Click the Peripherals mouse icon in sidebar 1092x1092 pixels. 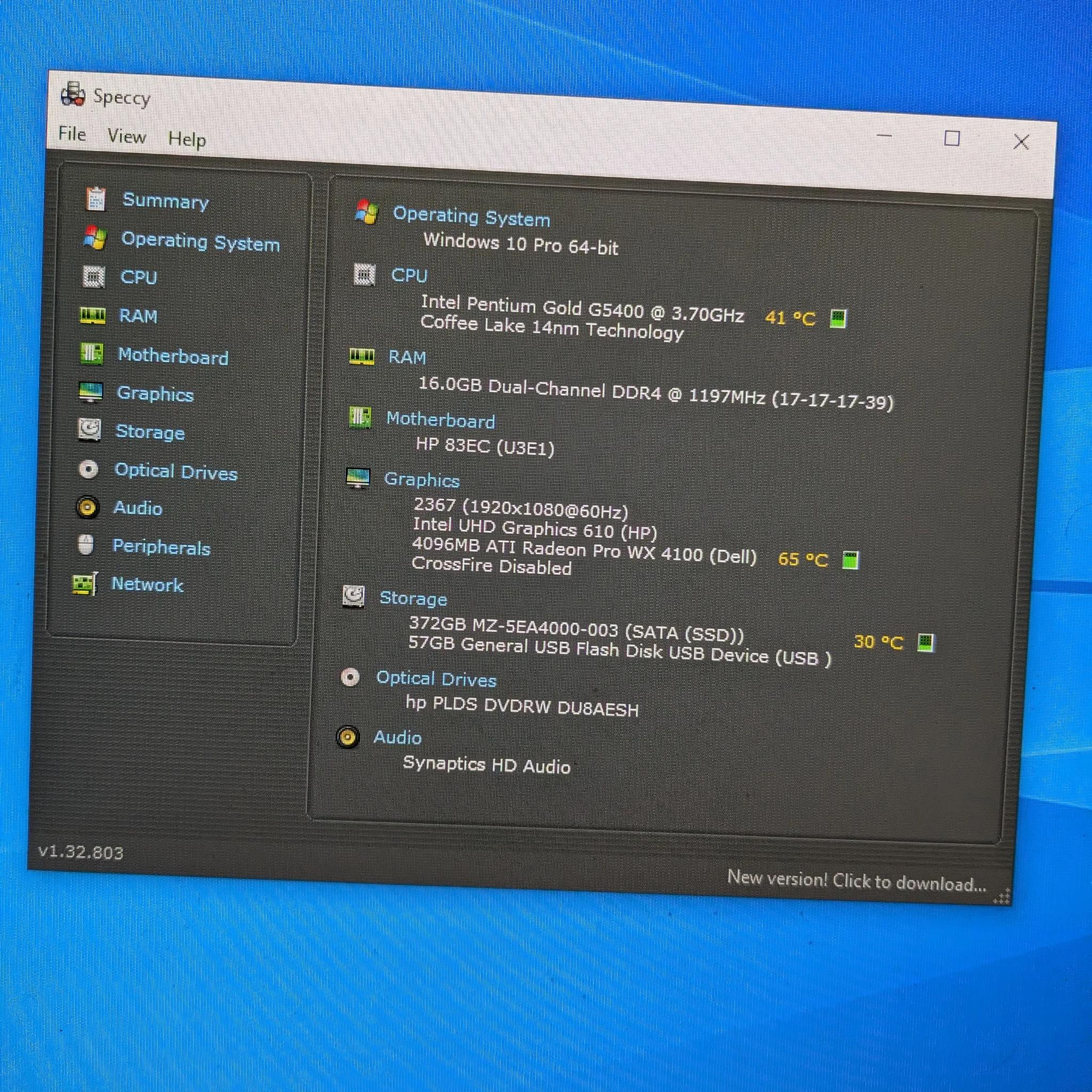[x=86, y=545]
